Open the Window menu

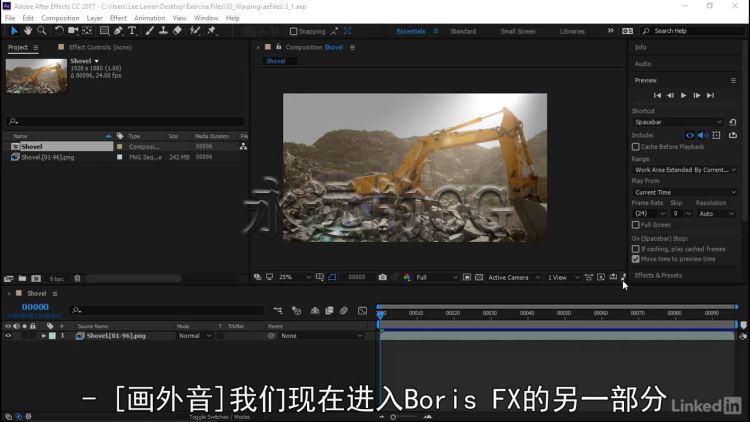tap(206, 18)
